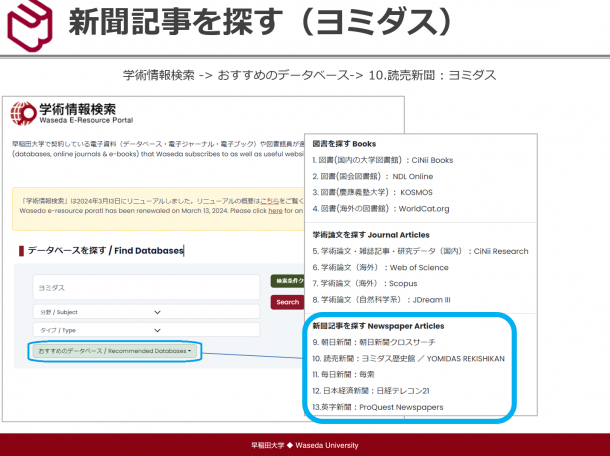Click the 新聞記事を探す Newspaper Articles heading

pos(379,326)
